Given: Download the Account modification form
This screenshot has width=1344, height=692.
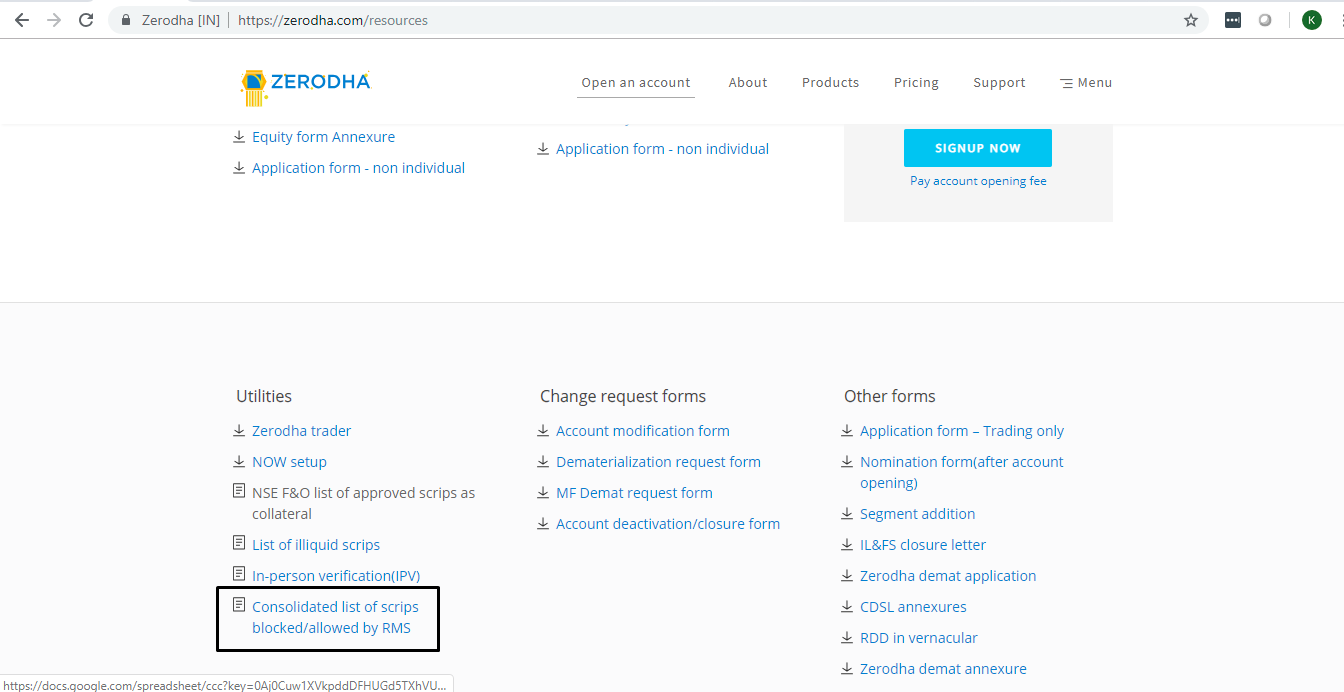Looking at the screenshot, I should 643,431.
